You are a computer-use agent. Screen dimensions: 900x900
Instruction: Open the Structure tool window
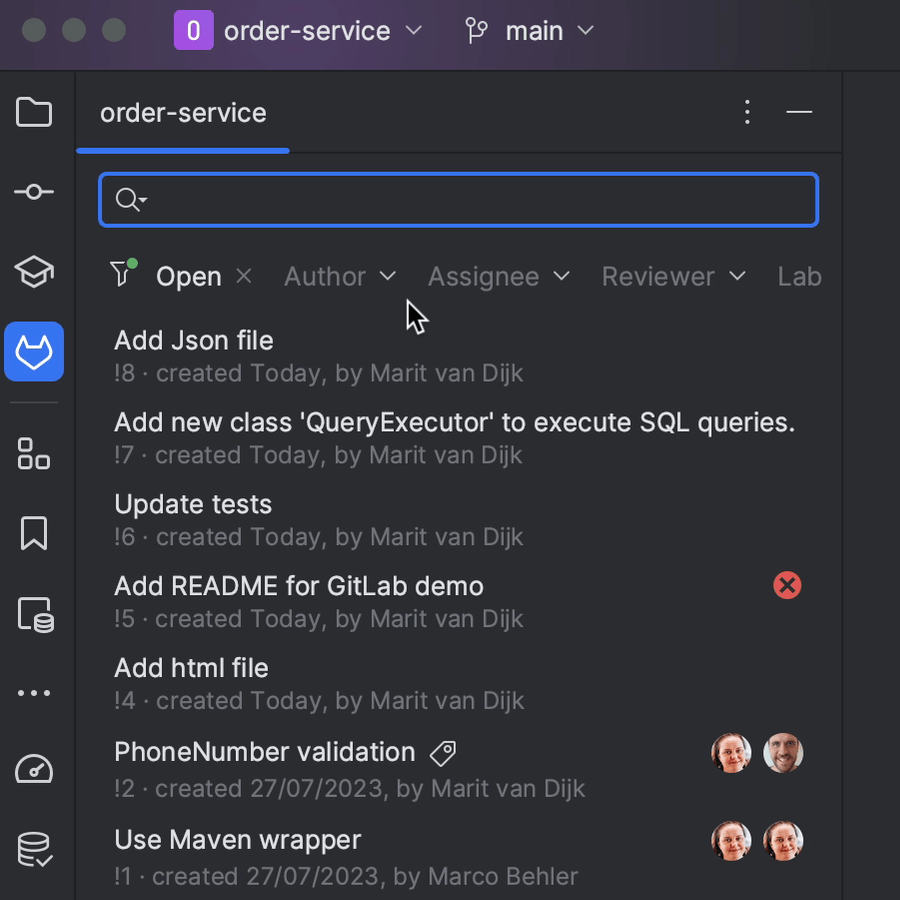[33, 453]
